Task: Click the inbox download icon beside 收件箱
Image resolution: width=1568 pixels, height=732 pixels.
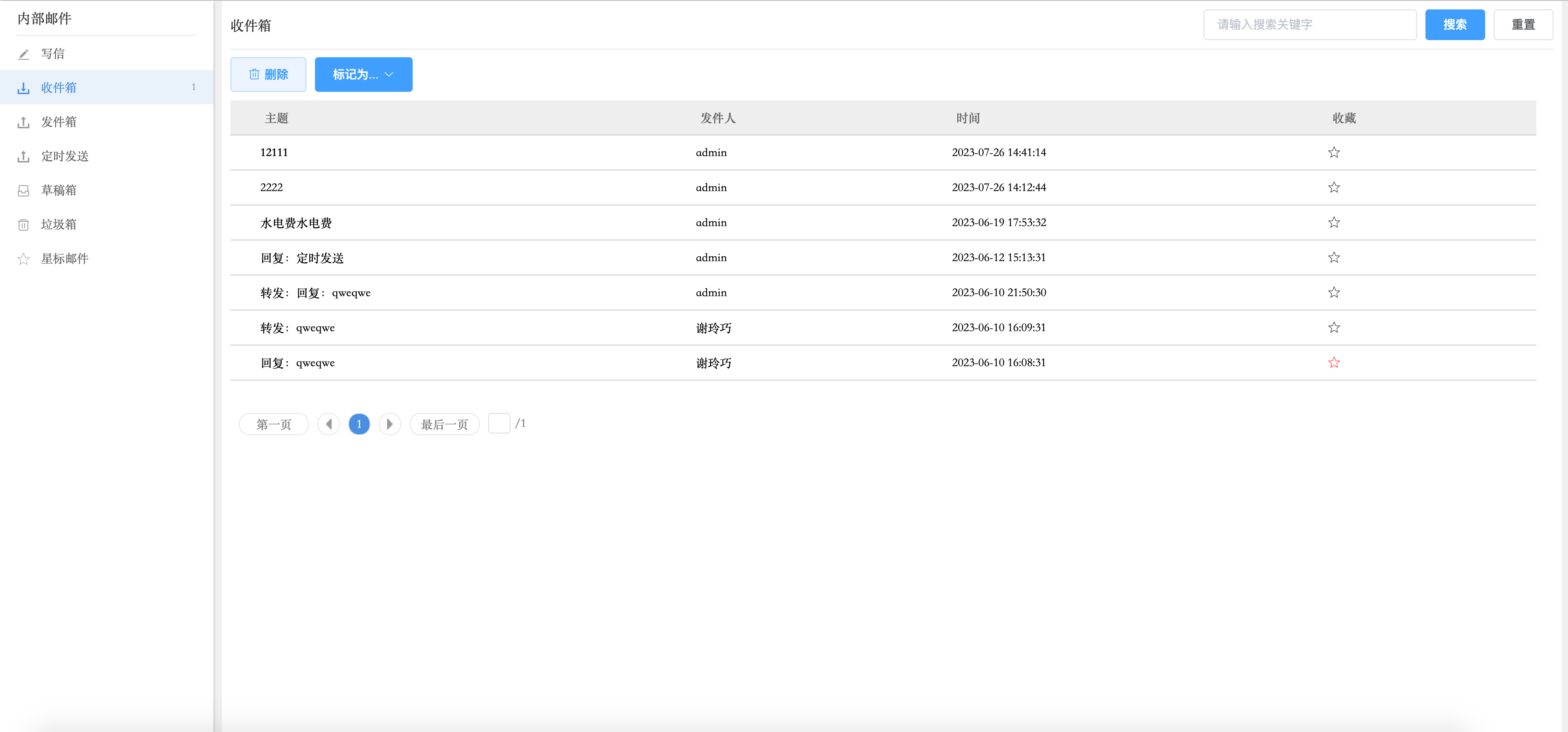Action: [x=23, y=88]
